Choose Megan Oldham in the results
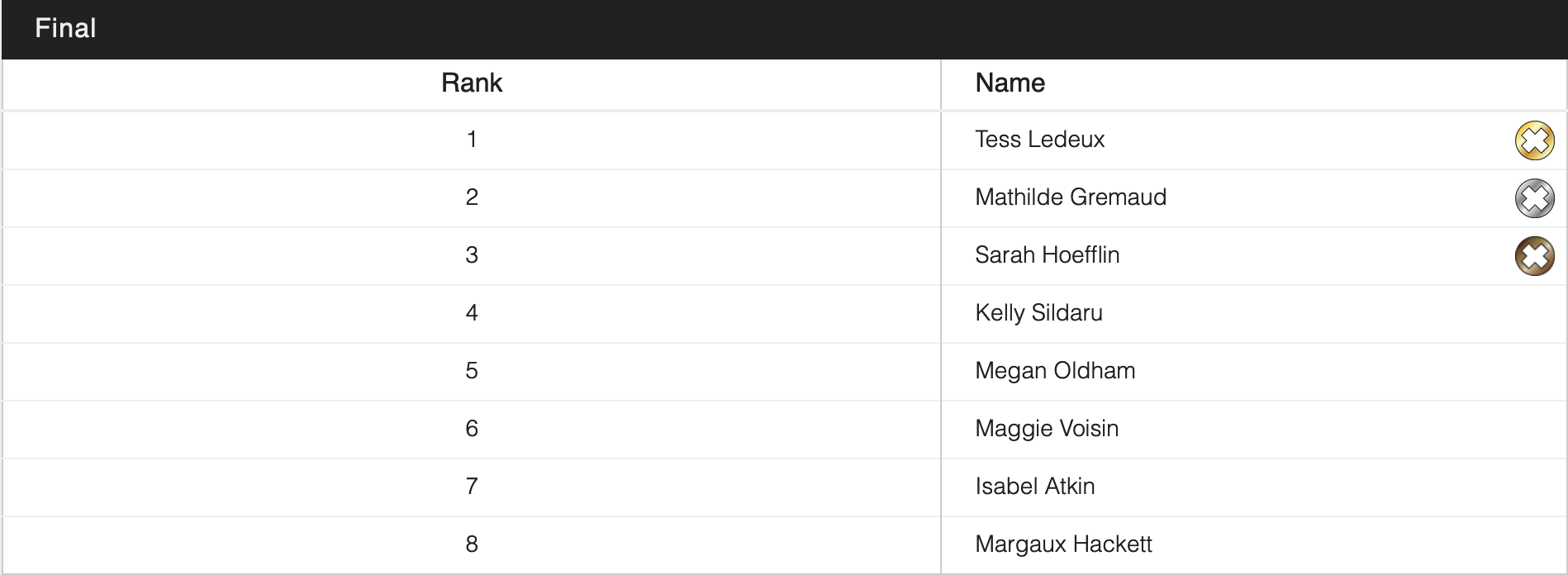This screenshot has width=1568, height=575. pyautogui.click(x=1055, y=371)
